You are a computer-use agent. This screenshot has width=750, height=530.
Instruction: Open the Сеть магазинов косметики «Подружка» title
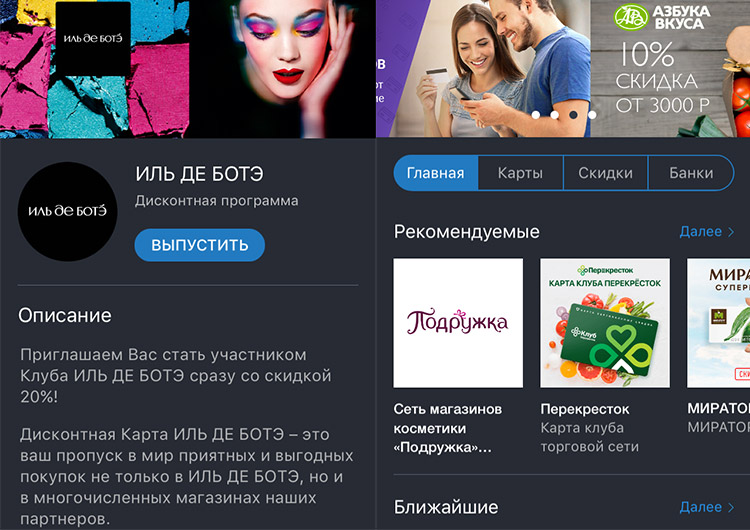[x=448, y=428]
